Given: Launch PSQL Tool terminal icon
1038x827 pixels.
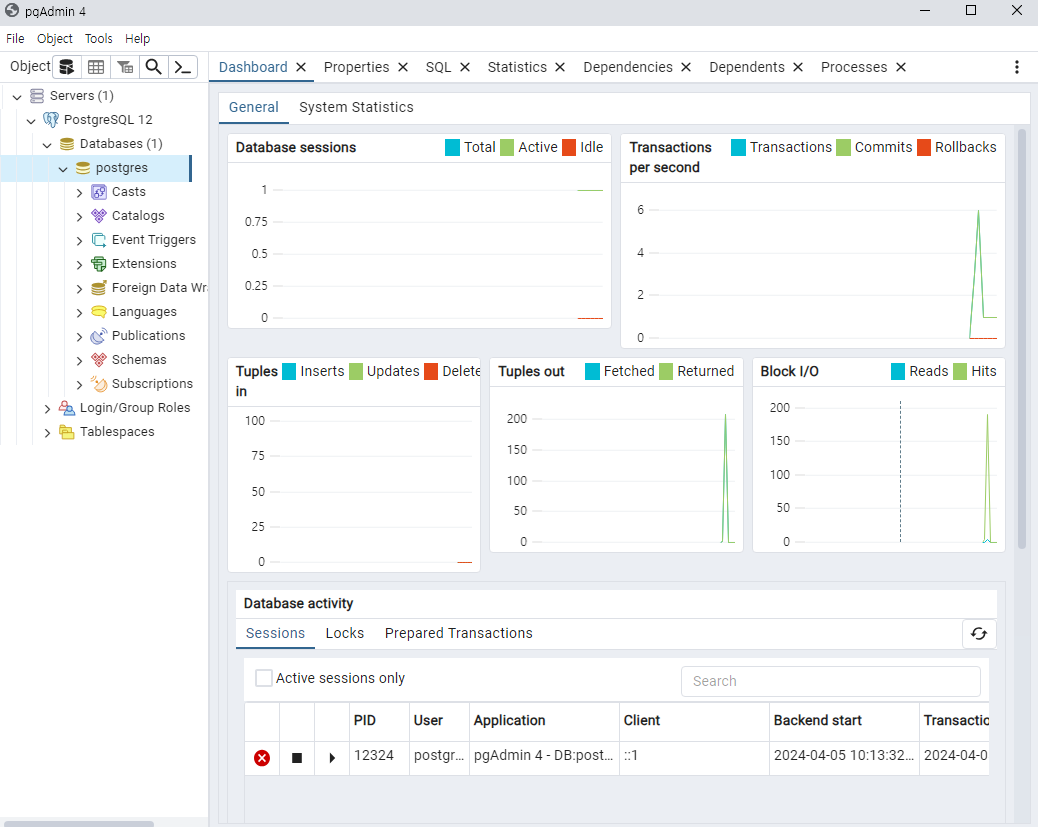Looking at the screenshot, I should coord(183,67).
